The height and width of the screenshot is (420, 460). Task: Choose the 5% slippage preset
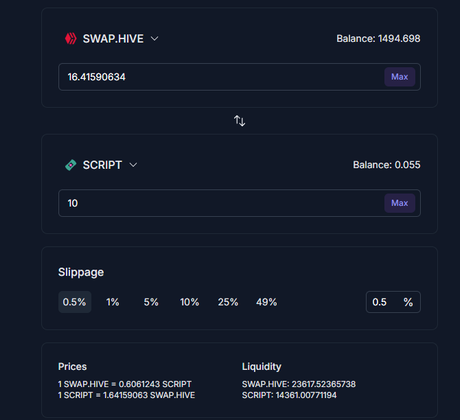151,302
